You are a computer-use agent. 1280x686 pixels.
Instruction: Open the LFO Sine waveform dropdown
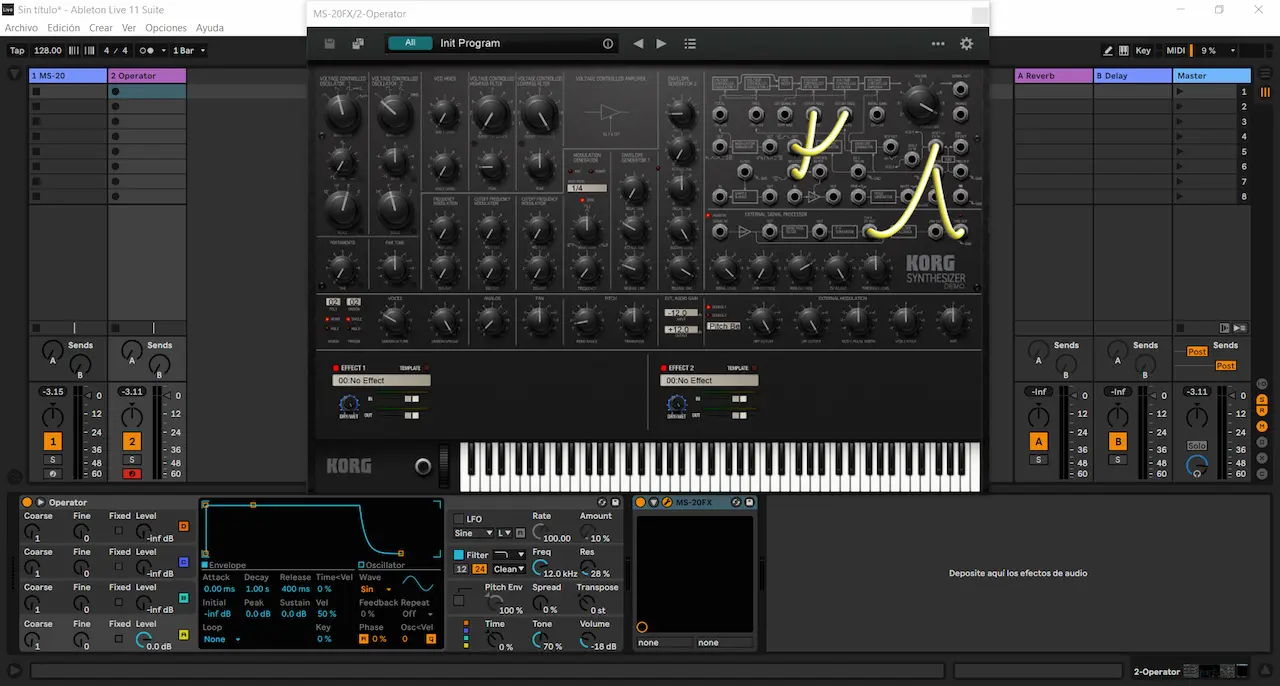point(473,533)
